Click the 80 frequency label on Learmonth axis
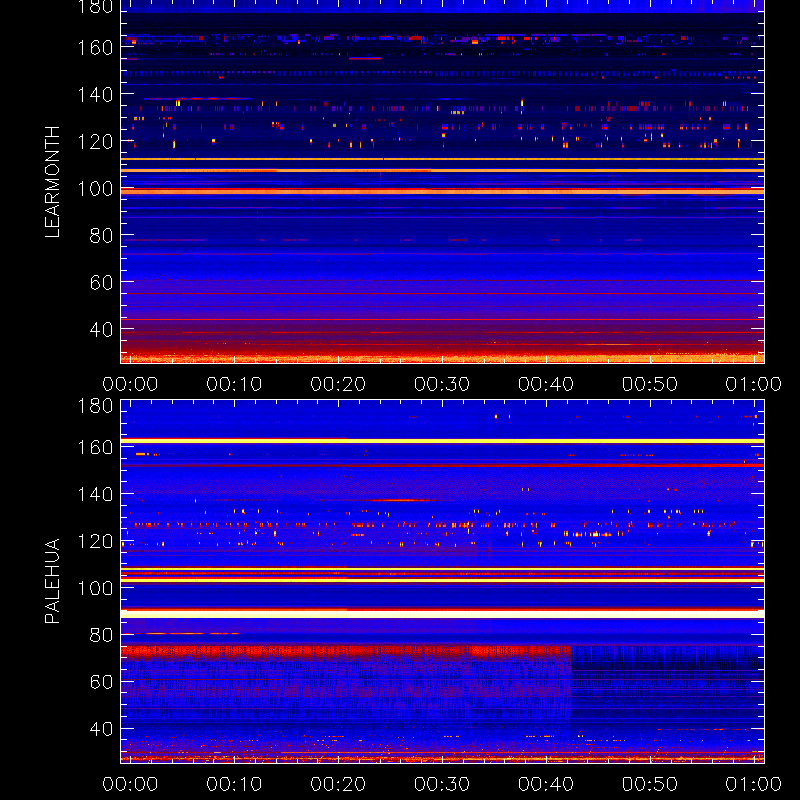The height and width of the screenshot is (800, 800). point(101,236)
